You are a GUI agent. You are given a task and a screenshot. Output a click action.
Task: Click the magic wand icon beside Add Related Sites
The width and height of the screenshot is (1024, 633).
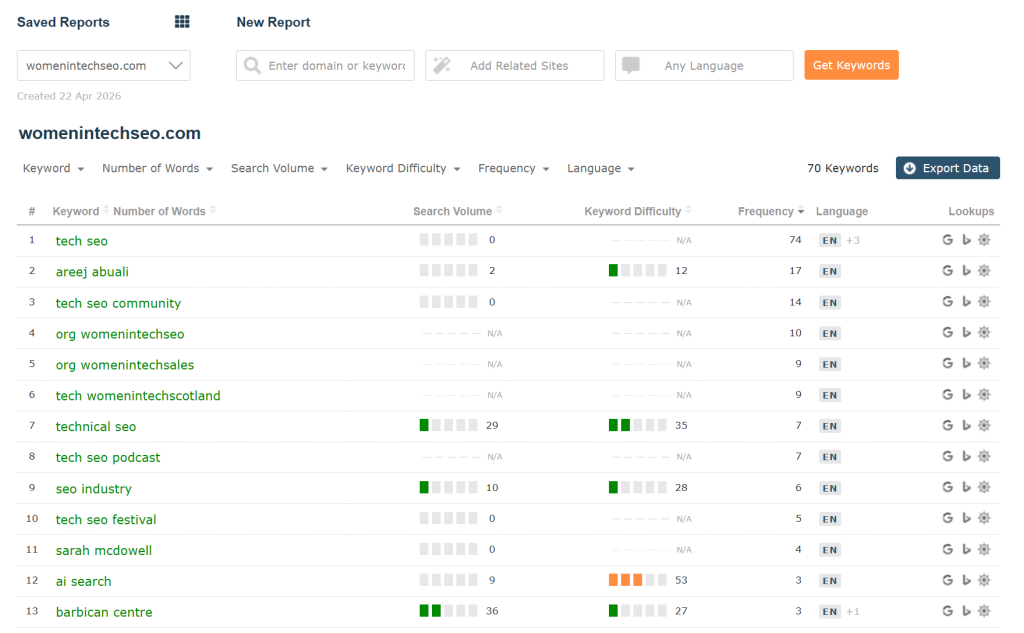(x=441, y=65)
